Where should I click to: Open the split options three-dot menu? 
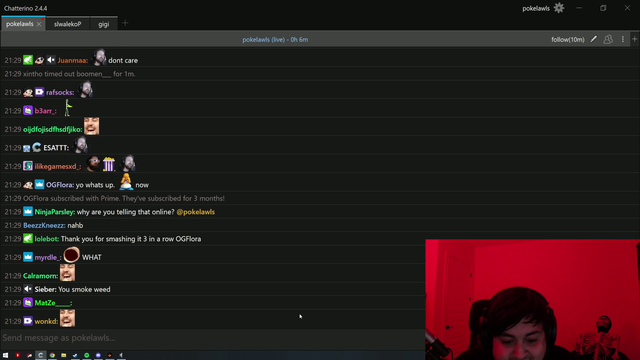click(x=623, y=39)
